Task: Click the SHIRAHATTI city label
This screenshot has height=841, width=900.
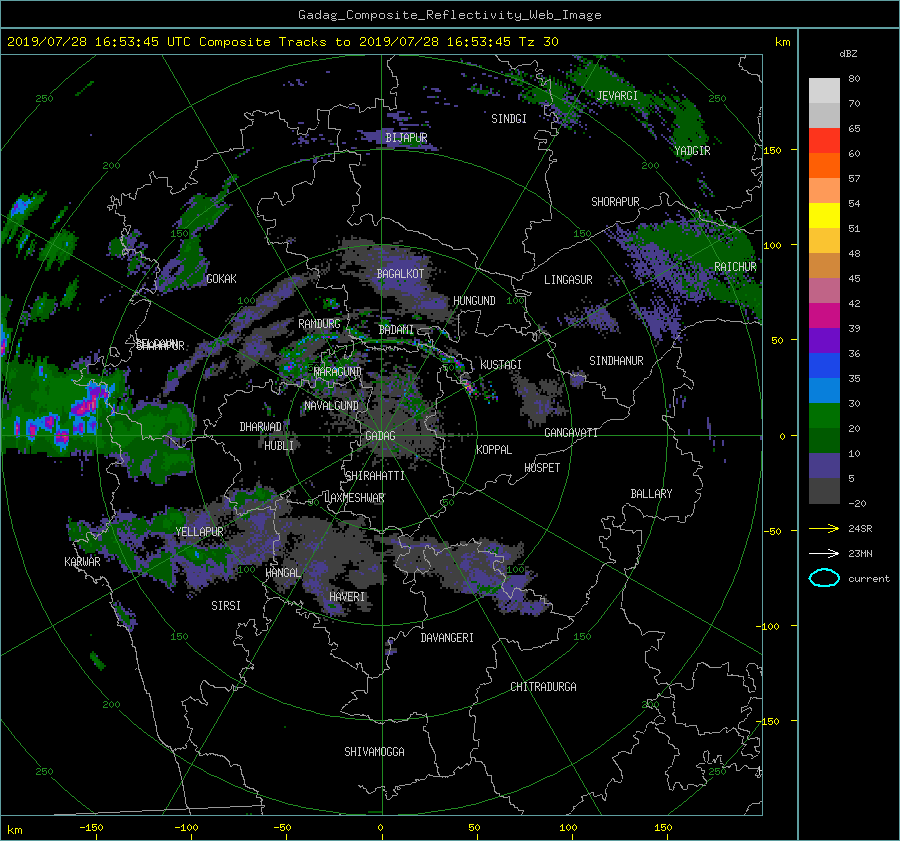Action: click(x=375, y=476)
